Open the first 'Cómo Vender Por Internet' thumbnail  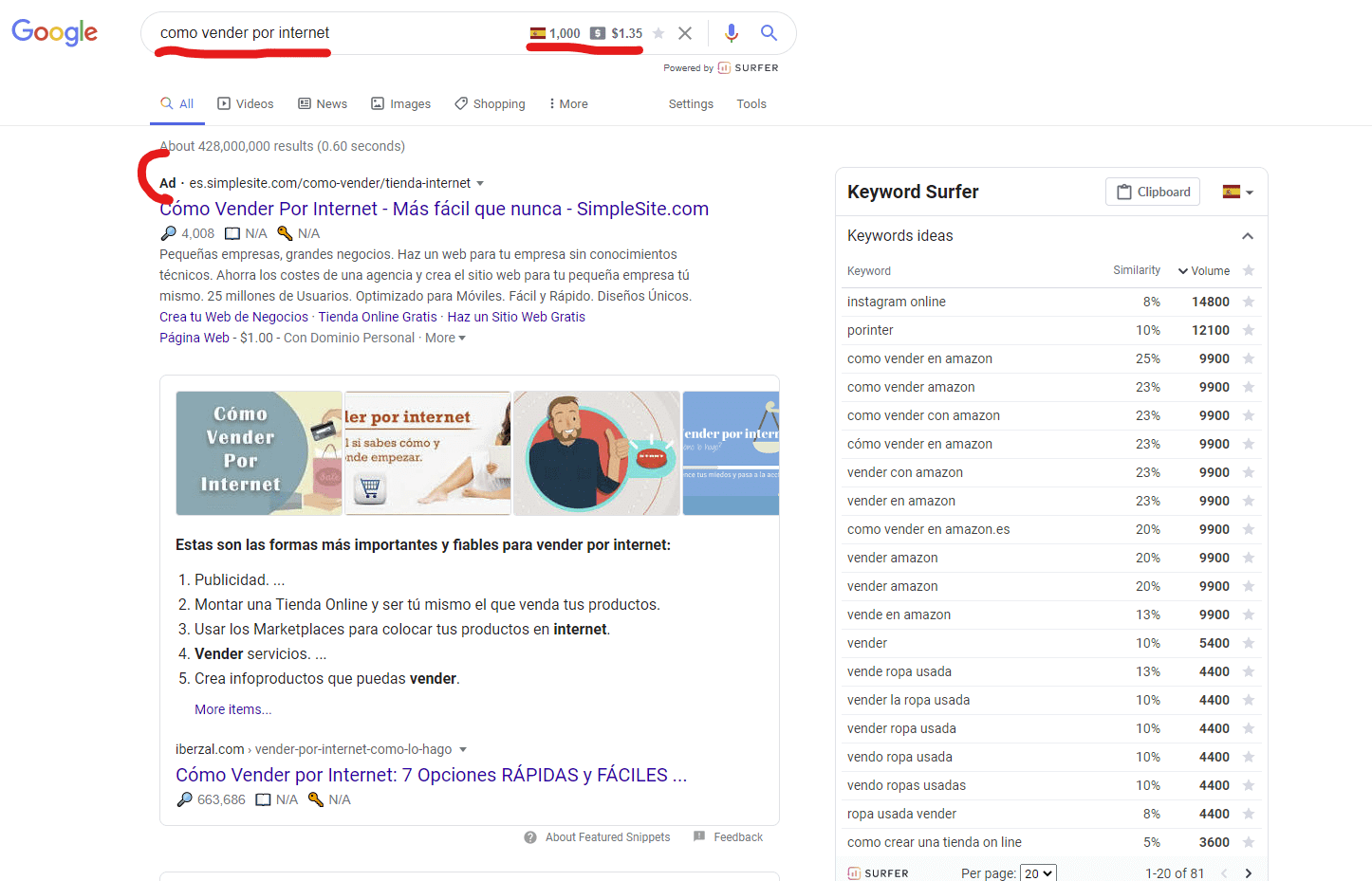click(258, 453)
